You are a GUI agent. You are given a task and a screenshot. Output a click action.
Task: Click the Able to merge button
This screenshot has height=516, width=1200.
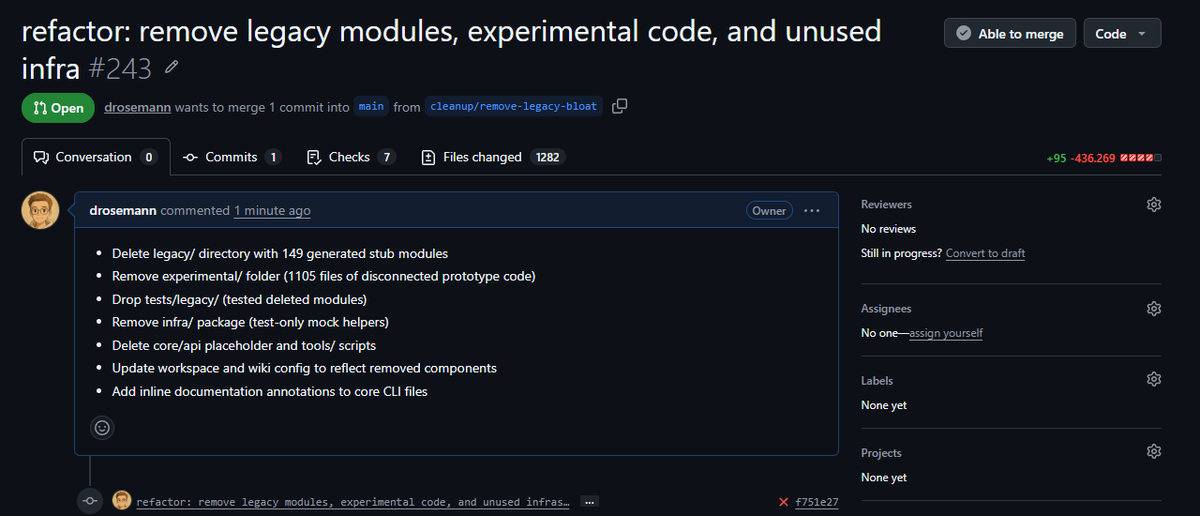click(1010, 33)
